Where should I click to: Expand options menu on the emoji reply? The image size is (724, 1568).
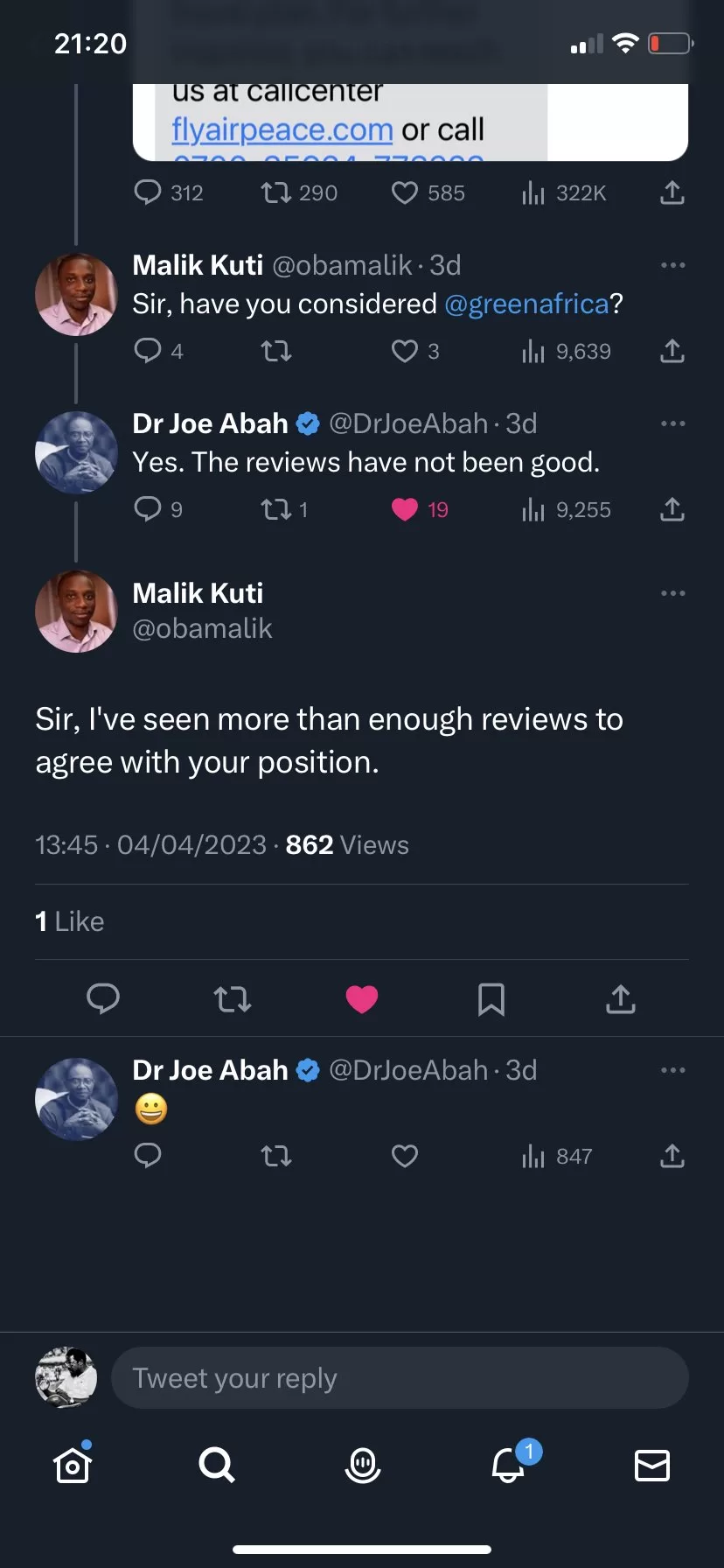[672, 1070]
